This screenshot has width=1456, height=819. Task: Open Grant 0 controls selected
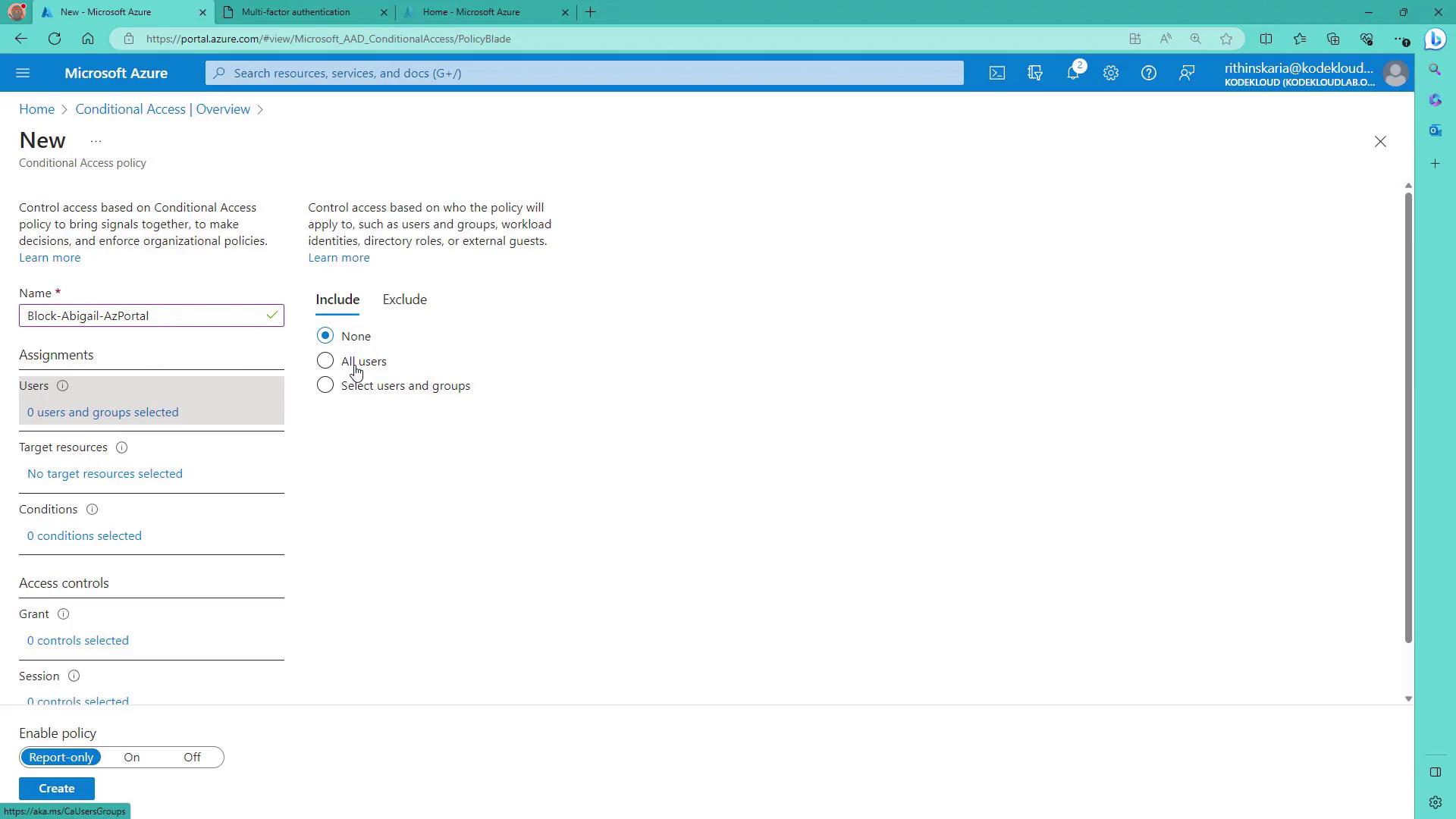78,641
